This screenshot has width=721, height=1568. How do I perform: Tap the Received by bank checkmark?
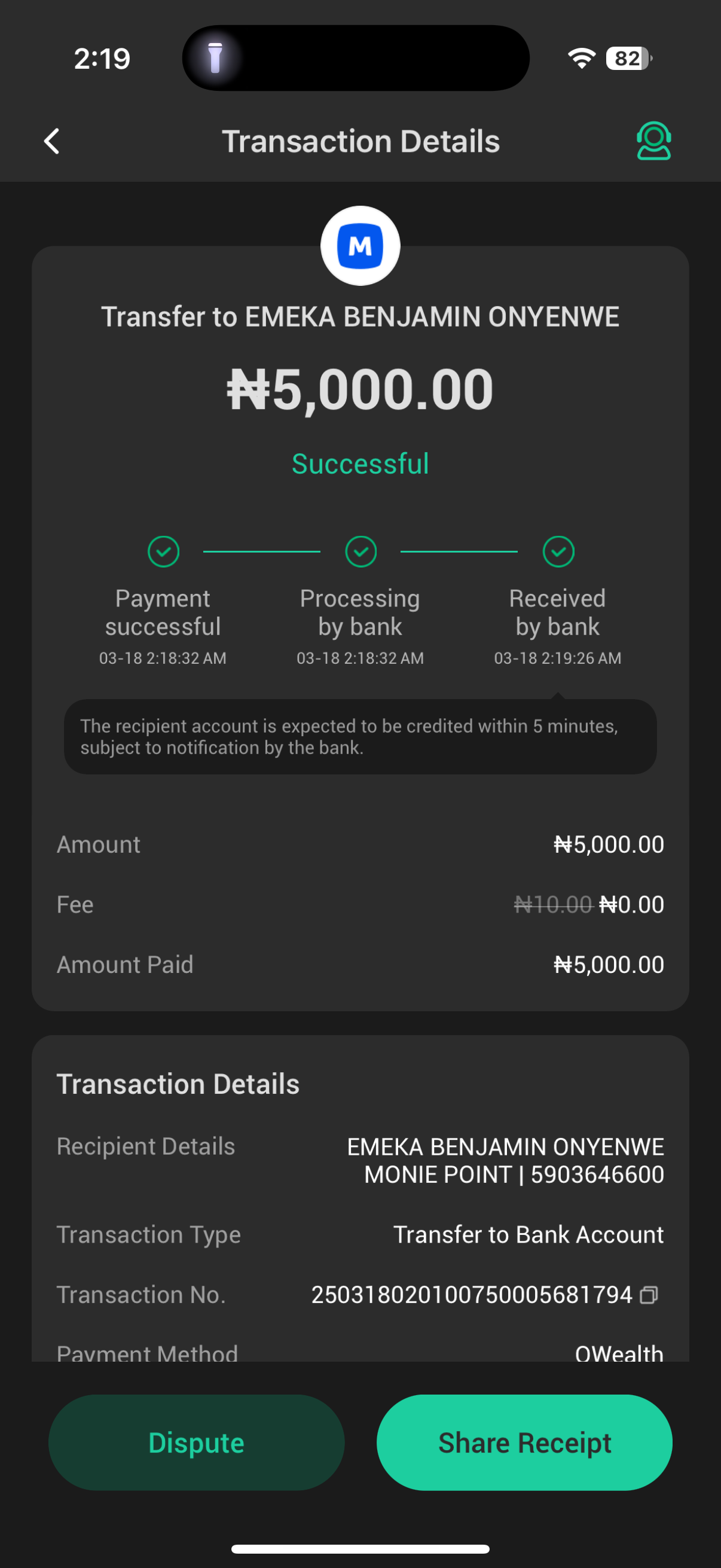point(558,551)
